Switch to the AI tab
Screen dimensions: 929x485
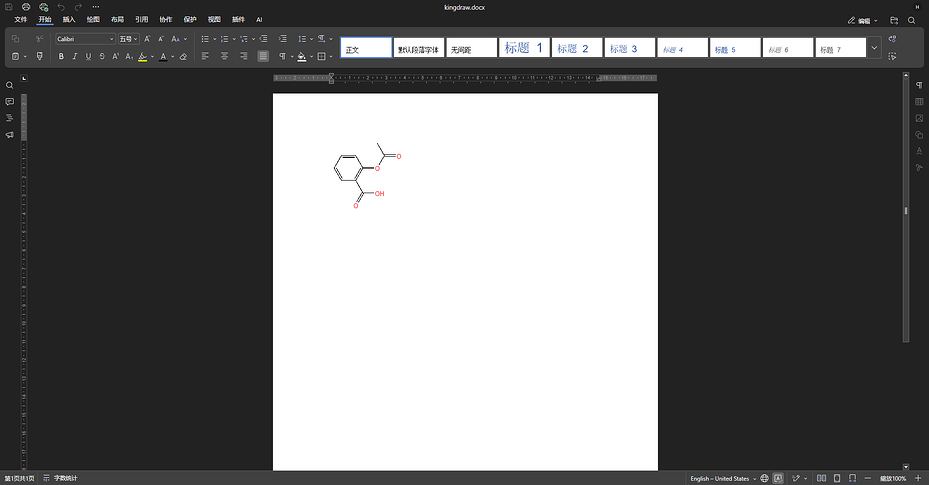click(259, 20)
